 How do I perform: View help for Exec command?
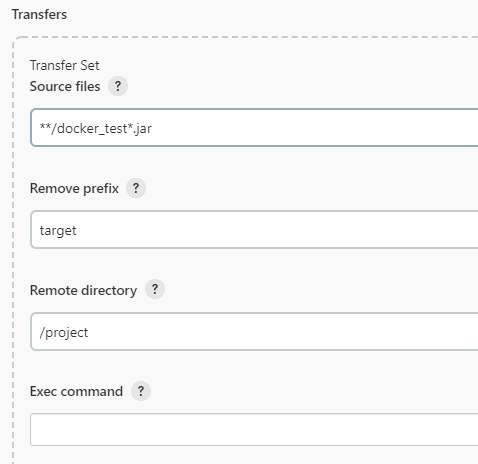[x=141, y=391]
